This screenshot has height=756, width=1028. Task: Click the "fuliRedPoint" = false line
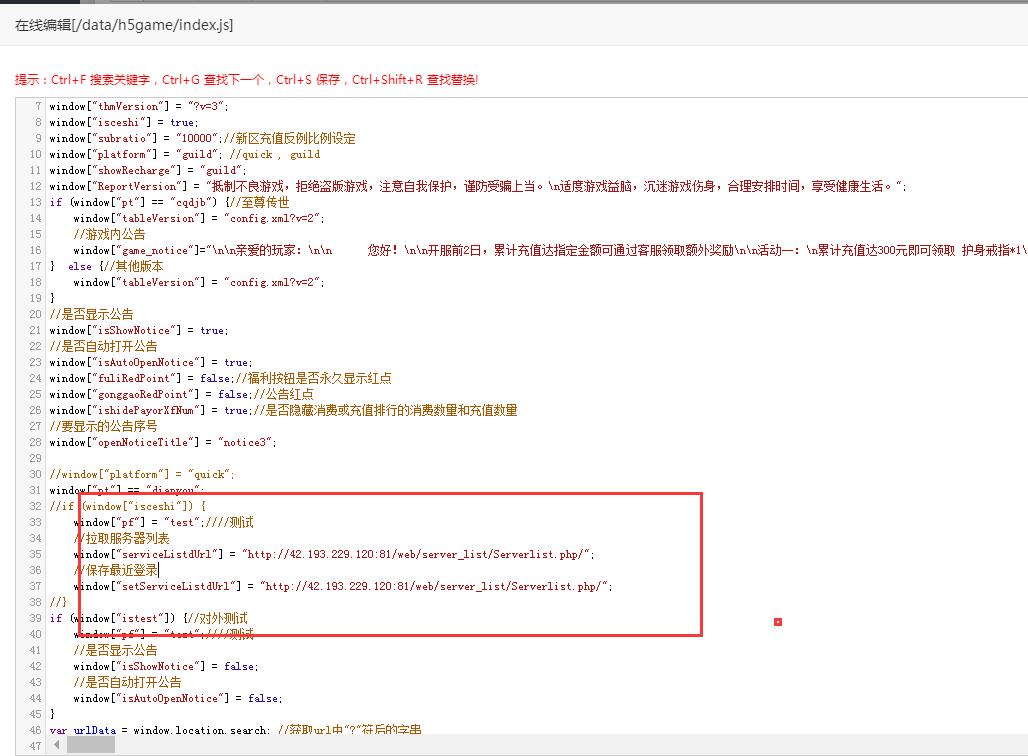click(220, 378)
